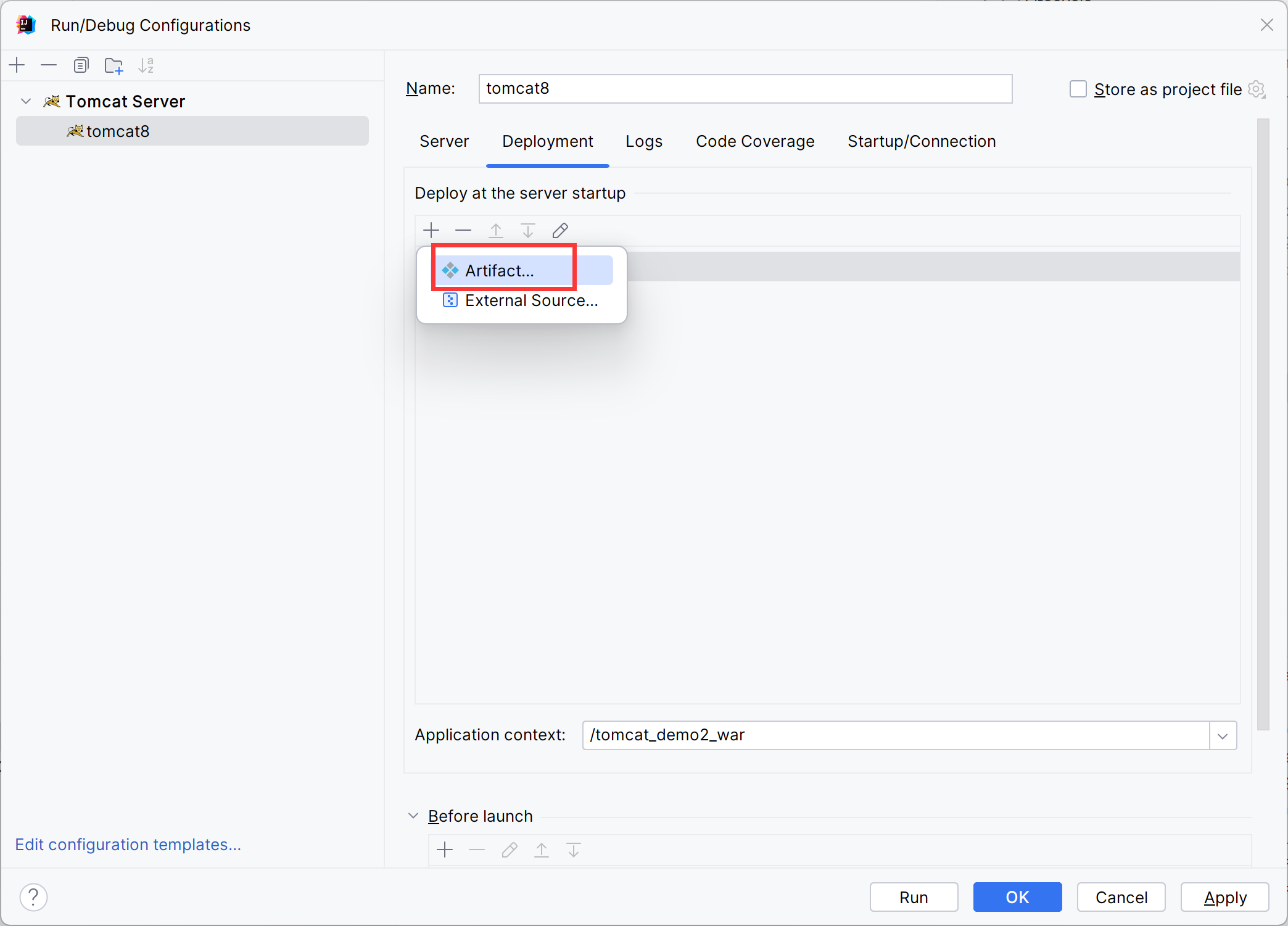
Task: Open the Startup/Connection tab
Action: click(x=922, y=141)
